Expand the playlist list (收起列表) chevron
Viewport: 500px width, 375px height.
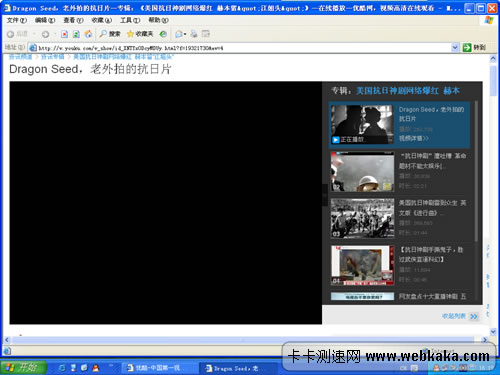[474, 316]
